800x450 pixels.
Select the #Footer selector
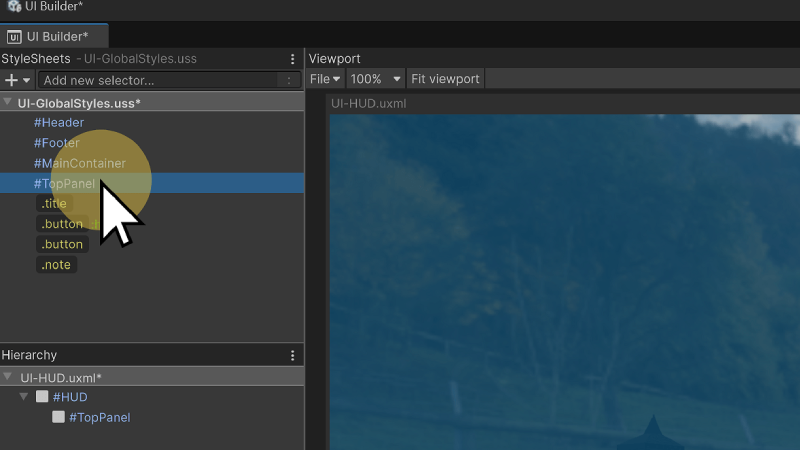(56, 143)
